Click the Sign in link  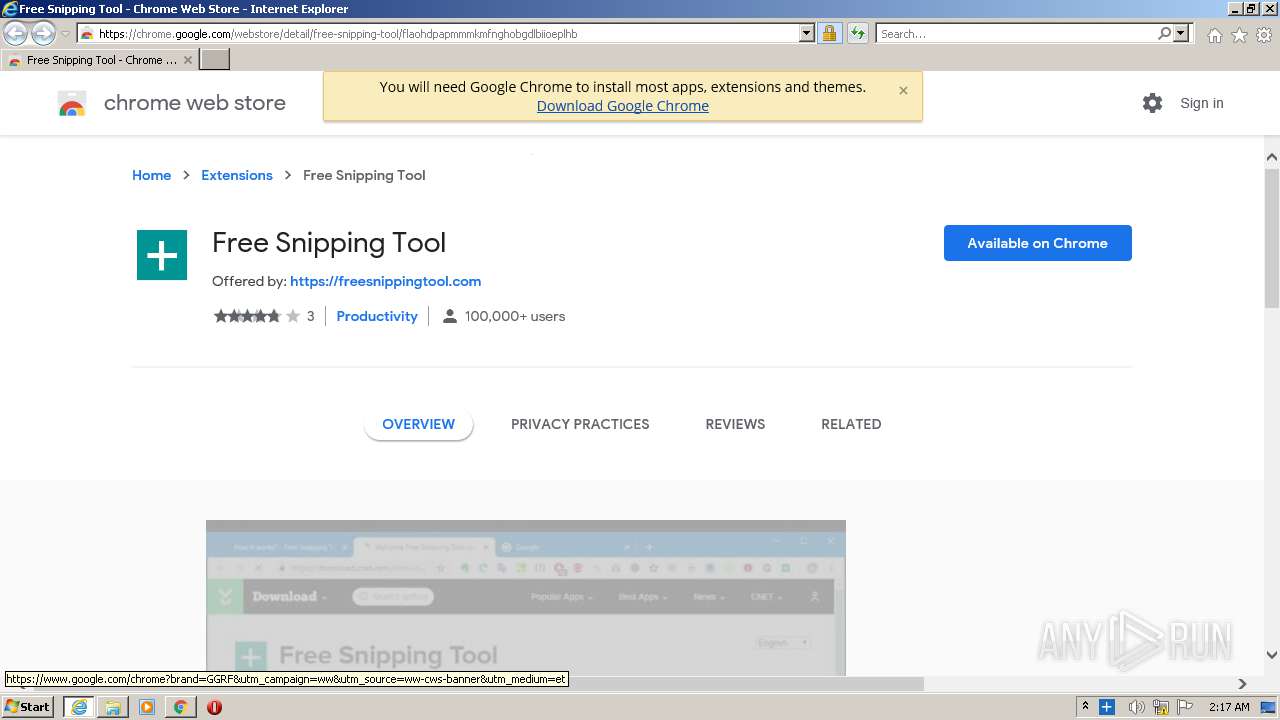coord(1201,103)
